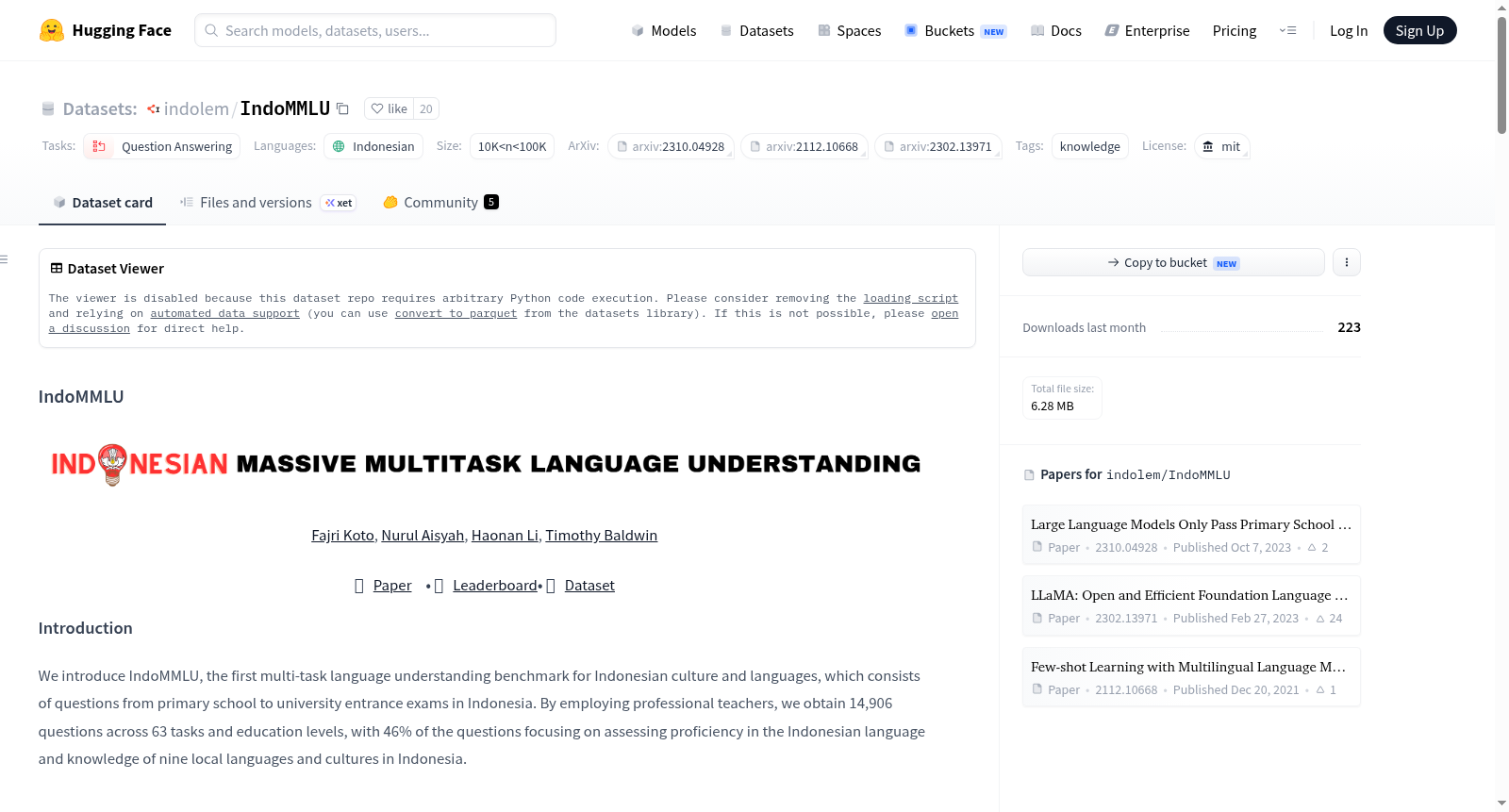
Task: Switch to the Dataset card tab
Action: 103,203
